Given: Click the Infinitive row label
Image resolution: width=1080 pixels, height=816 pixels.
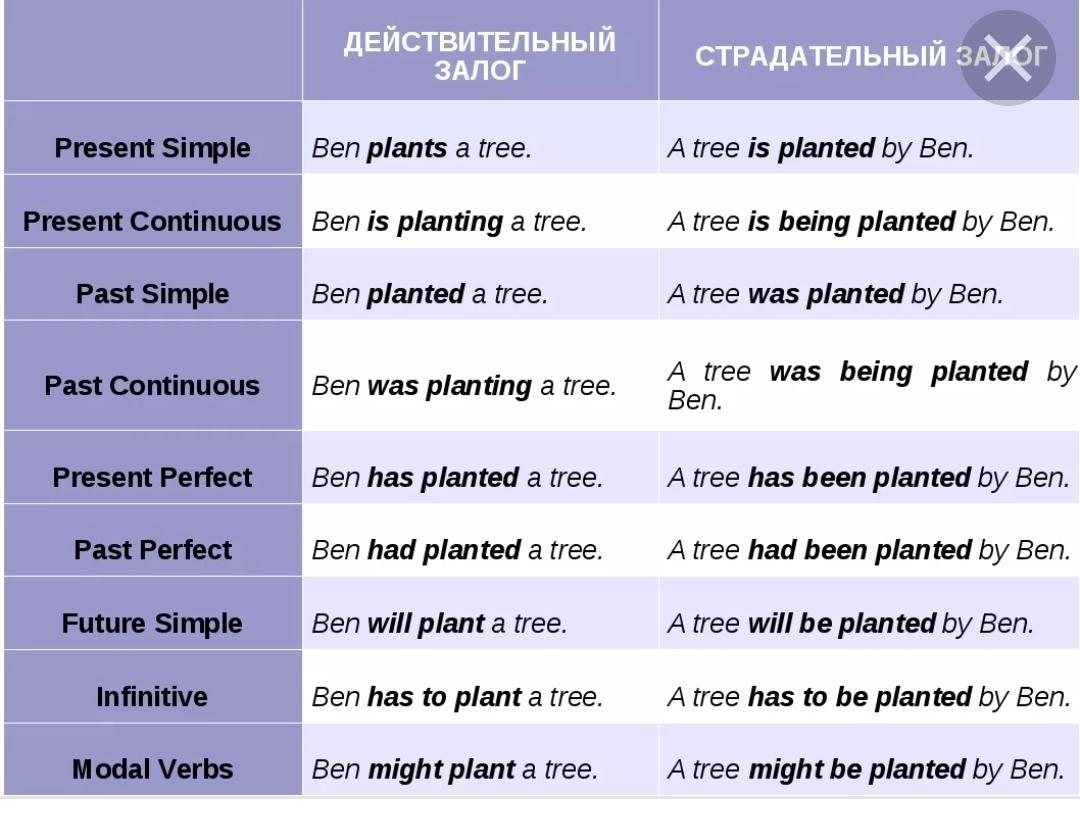Looking at the screenshot, I should click(x=153, y=696).
